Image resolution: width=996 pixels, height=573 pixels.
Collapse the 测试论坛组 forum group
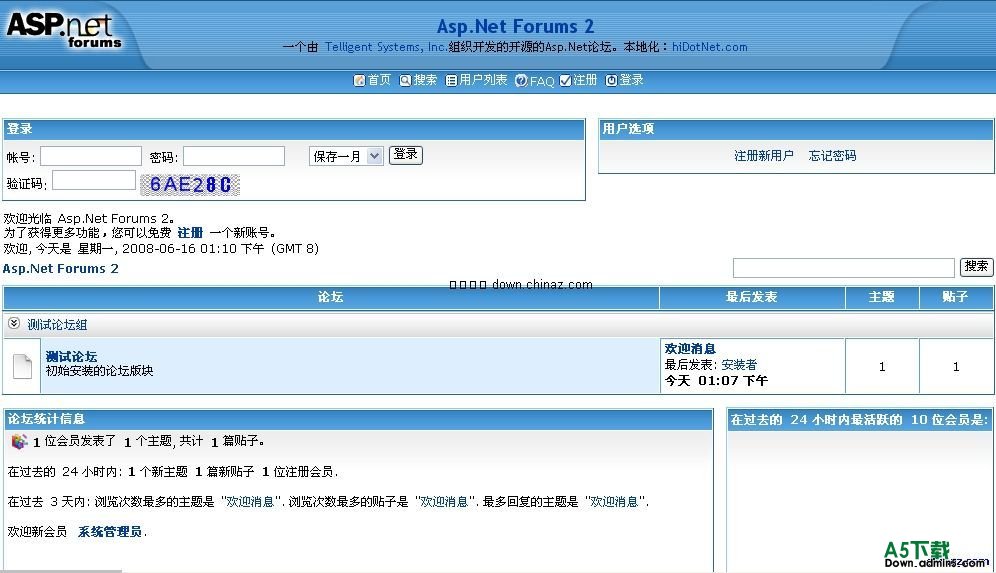point(14,324)
